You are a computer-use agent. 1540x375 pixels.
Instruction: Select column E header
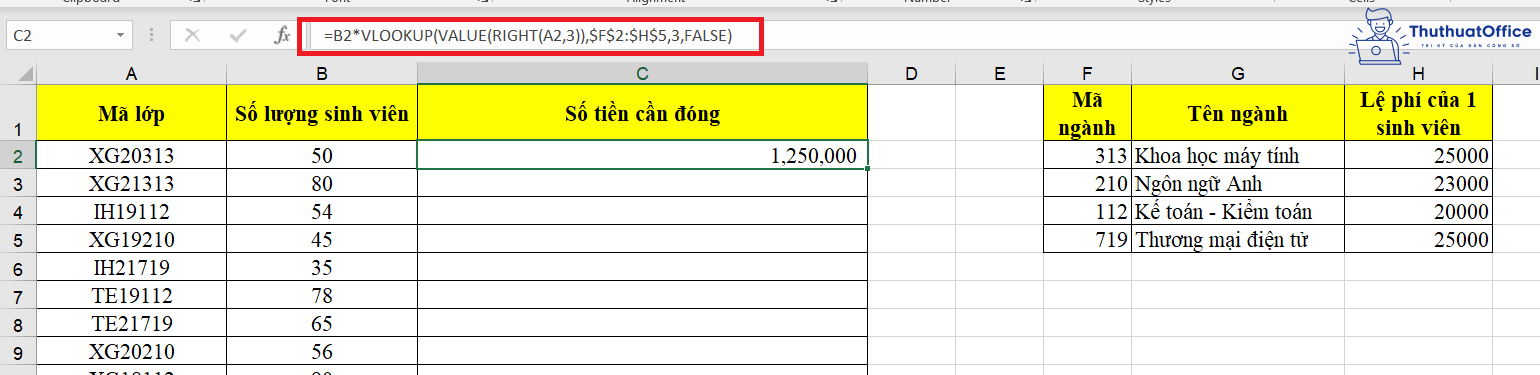click(x=999, y=73)
